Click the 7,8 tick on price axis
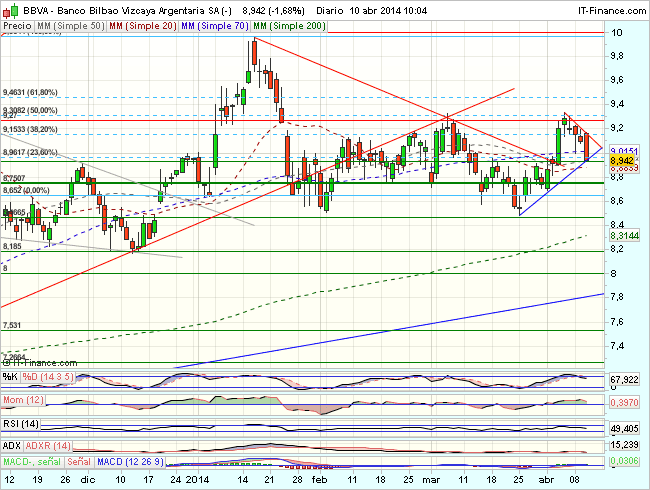 point(617,297)
